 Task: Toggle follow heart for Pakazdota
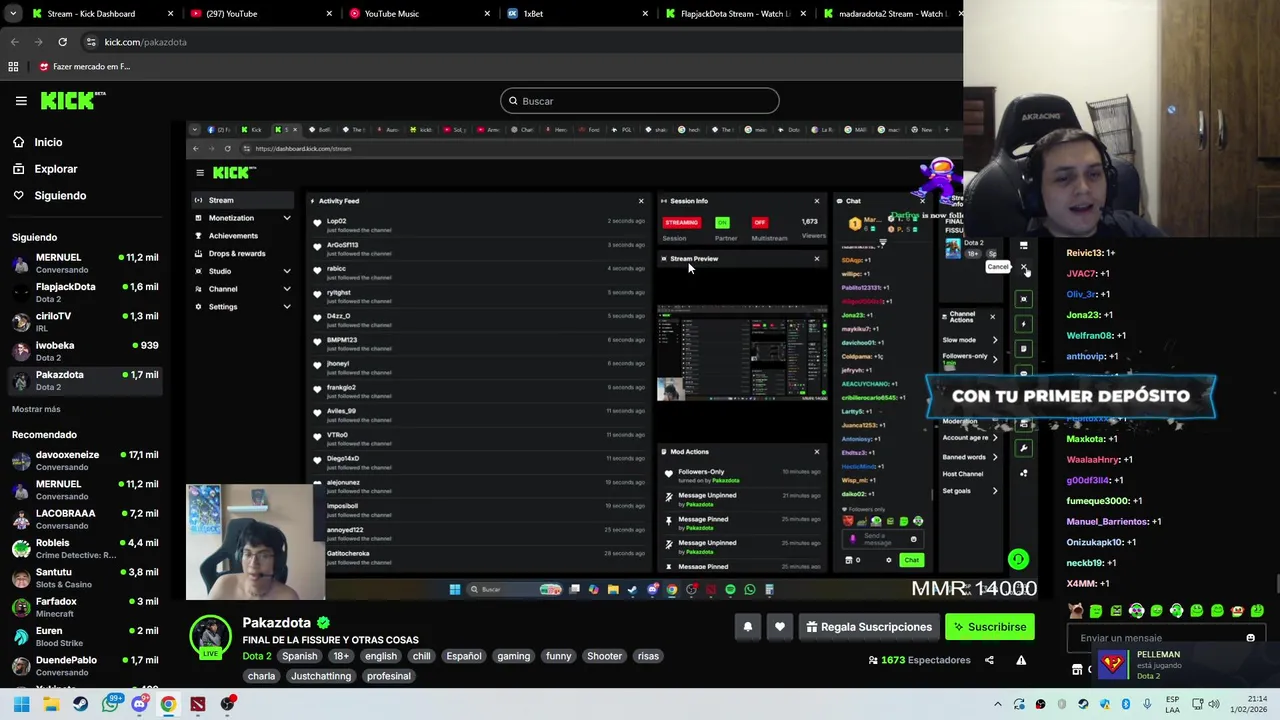pyautogui.click(x=779, y=627)
